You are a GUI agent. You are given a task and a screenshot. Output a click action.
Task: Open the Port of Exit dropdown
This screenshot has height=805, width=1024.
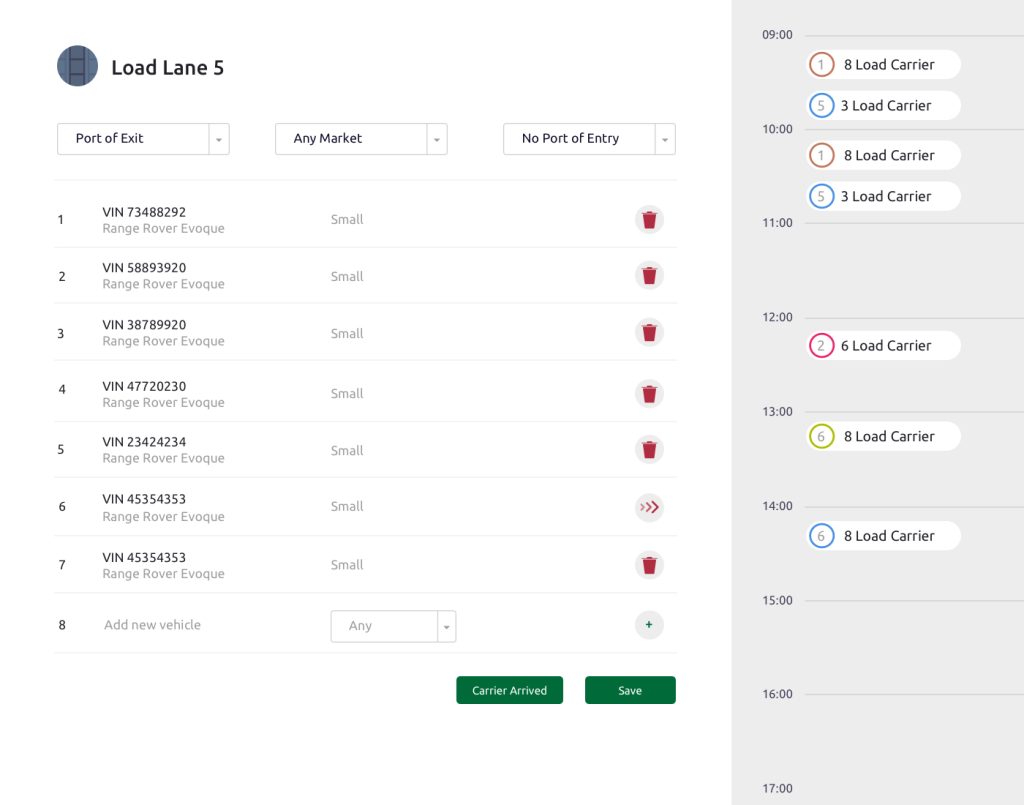coord(218,139)
